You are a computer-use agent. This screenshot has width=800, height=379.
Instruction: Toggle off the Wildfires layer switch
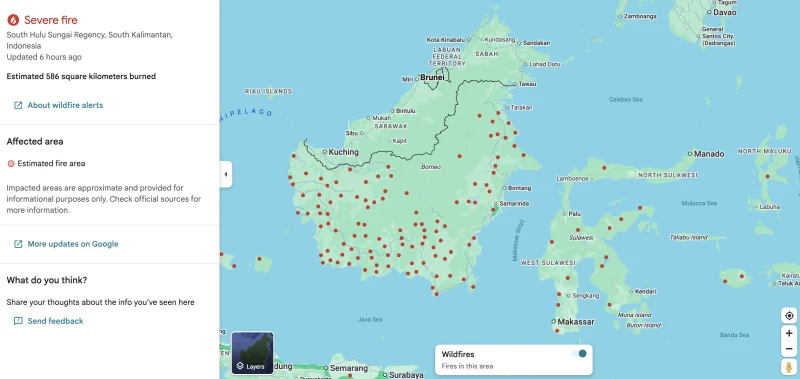(580, 353)
